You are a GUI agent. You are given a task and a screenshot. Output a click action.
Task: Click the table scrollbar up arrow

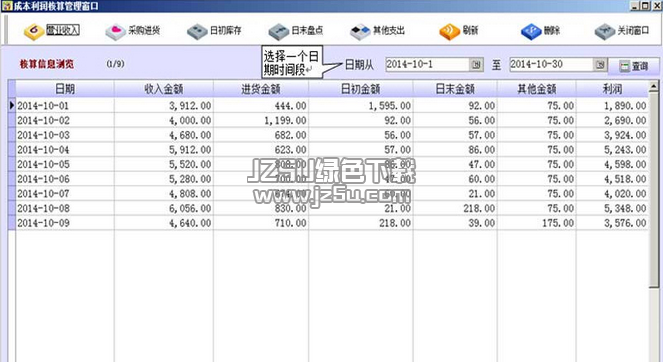point(654,86)
